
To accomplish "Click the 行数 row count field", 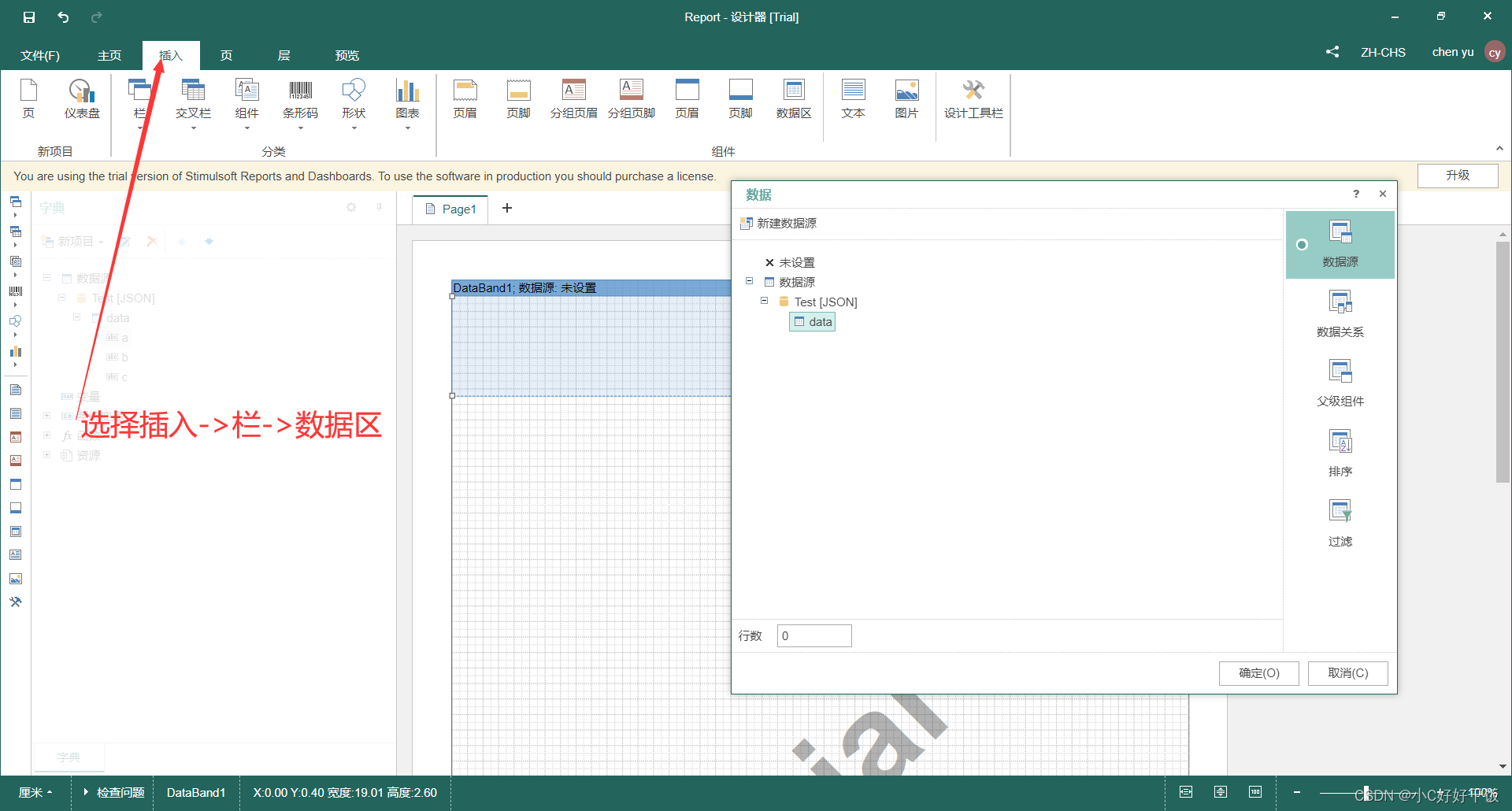I will pyautogui.click(x=814, y=636).
